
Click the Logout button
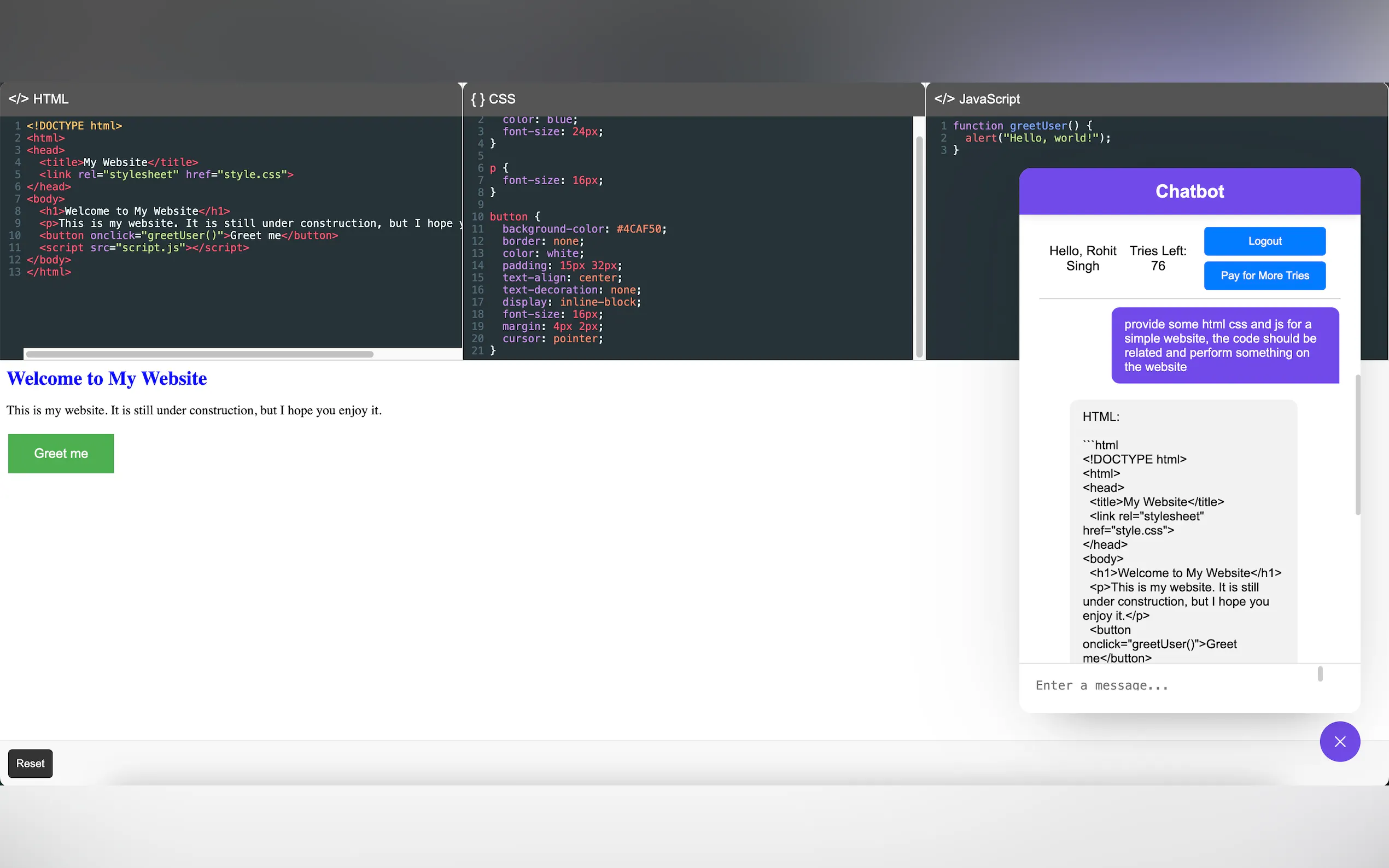tap(1264, 241)
